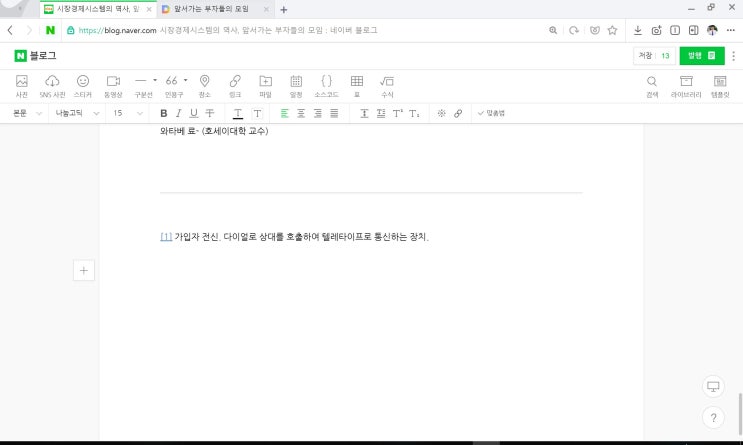Apply superscript formatting
743x445 pixels.
pos(398,113)
